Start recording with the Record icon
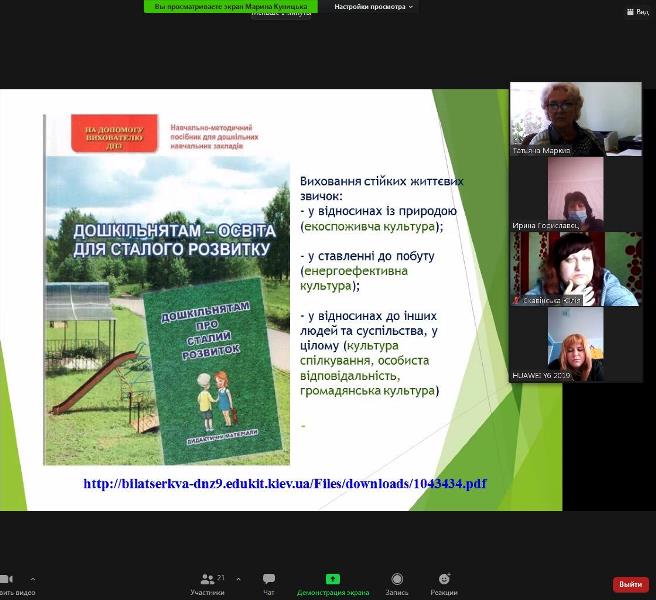 [397, 580]
